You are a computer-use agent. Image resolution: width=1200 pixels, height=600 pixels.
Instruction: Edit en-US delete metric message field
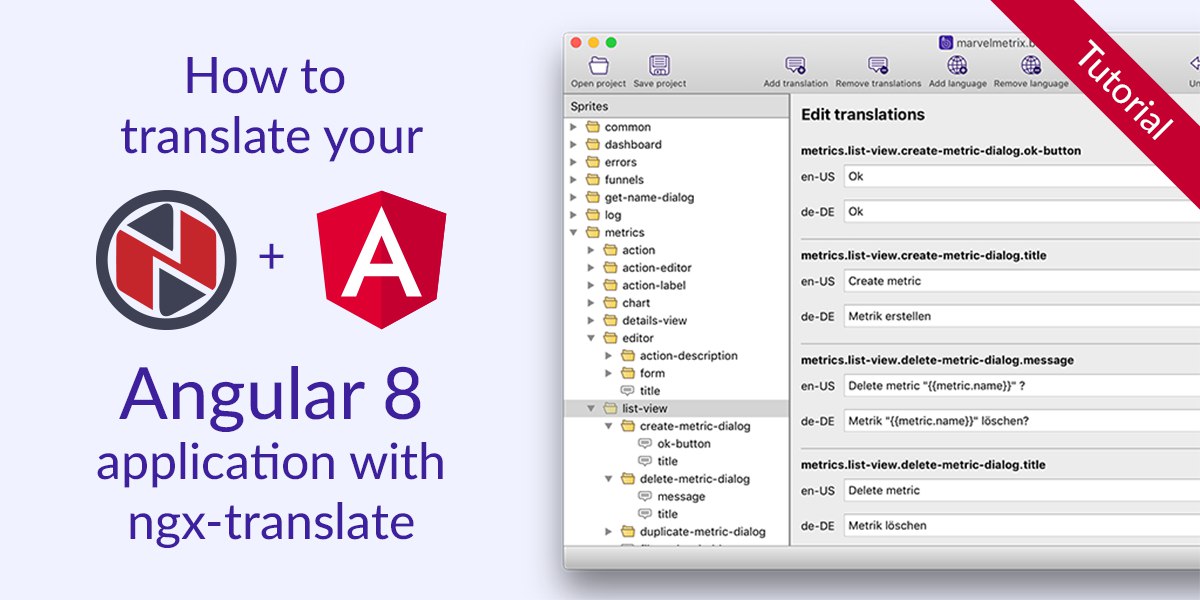1021,385
